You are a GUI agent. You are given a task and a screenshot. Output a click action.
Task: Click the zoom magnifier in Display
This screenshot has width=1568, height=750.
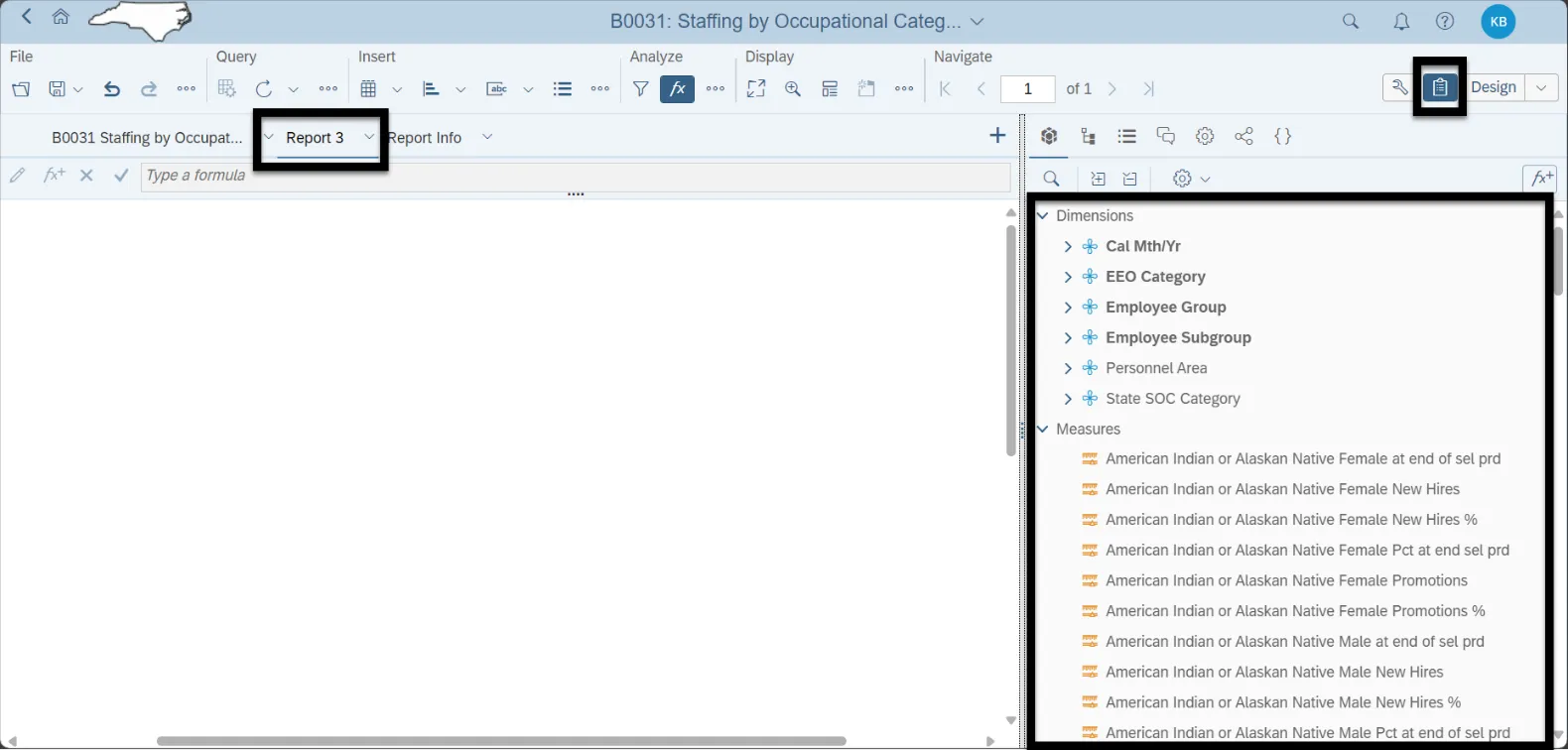tap(793, 89)
